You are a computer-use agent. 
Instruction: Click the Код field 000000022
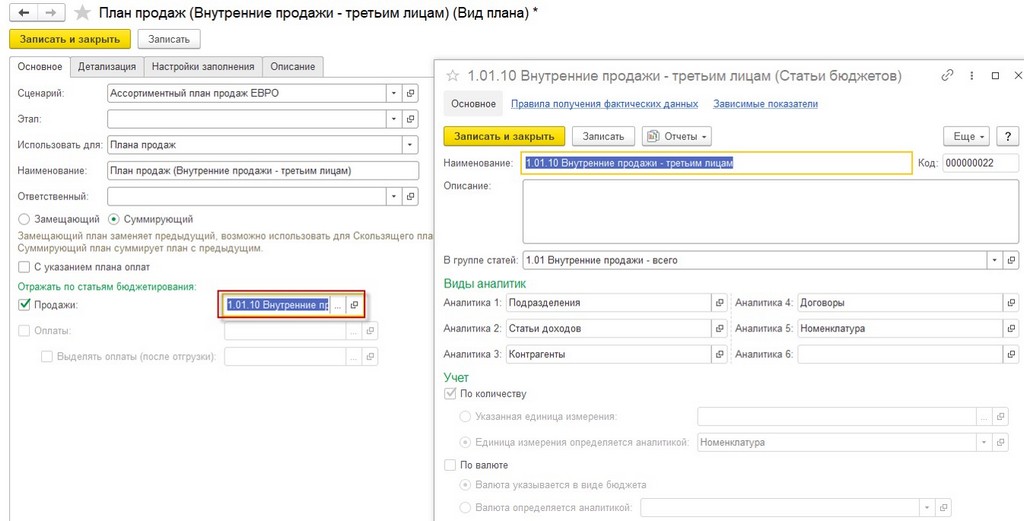[x=980, y=163]
